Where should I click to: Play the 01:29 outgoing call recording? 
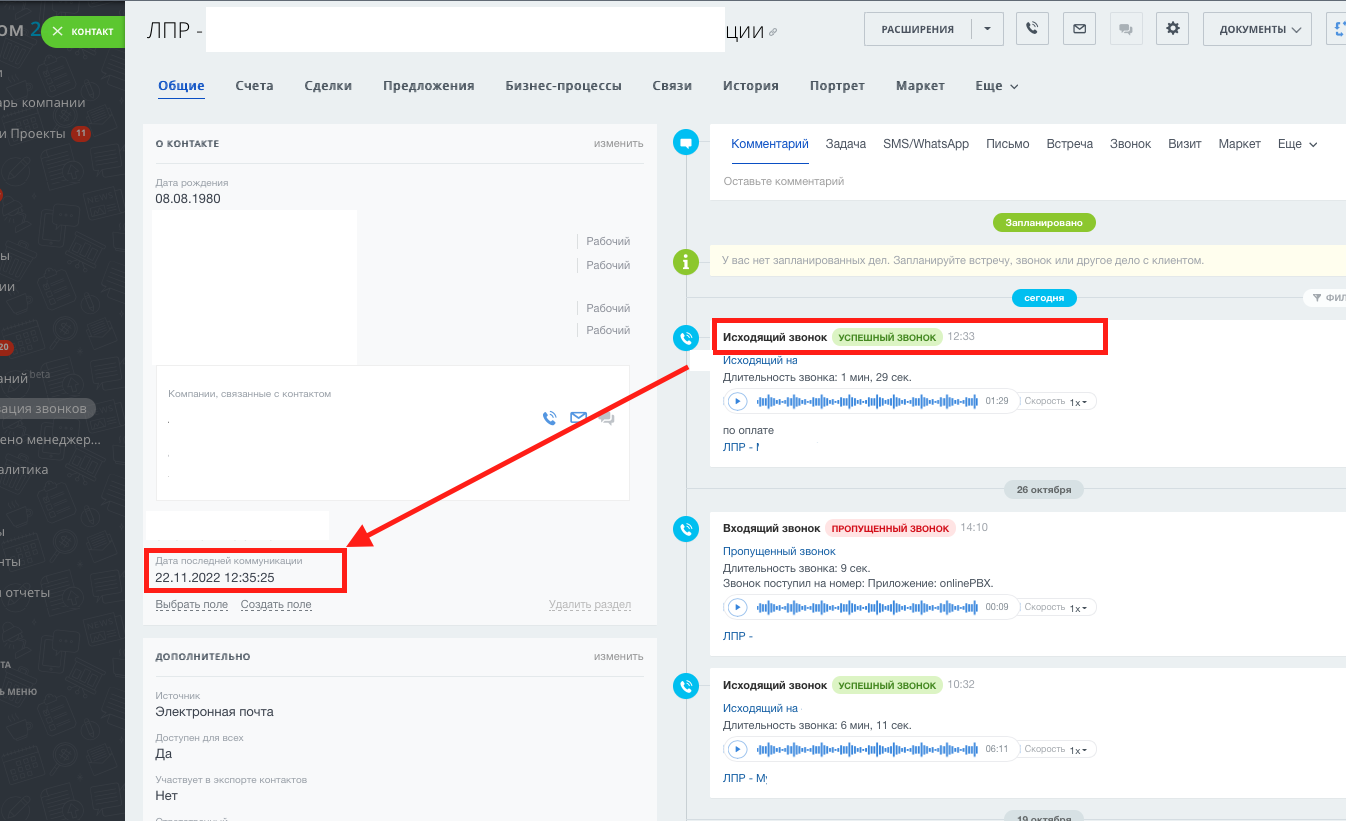coord(737,401)
